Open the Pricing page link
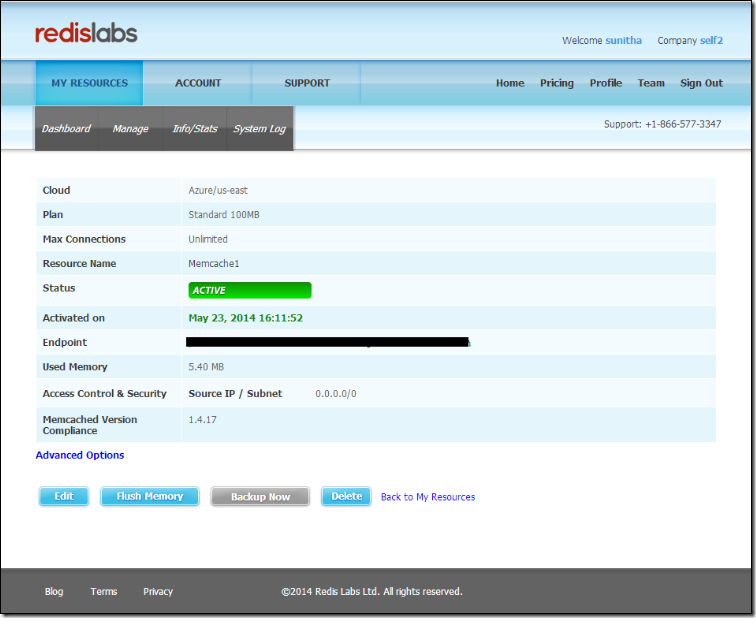Image resolution: width=756 pixels, height=618 pixels. pyautogui.click(x=557, y=83)
